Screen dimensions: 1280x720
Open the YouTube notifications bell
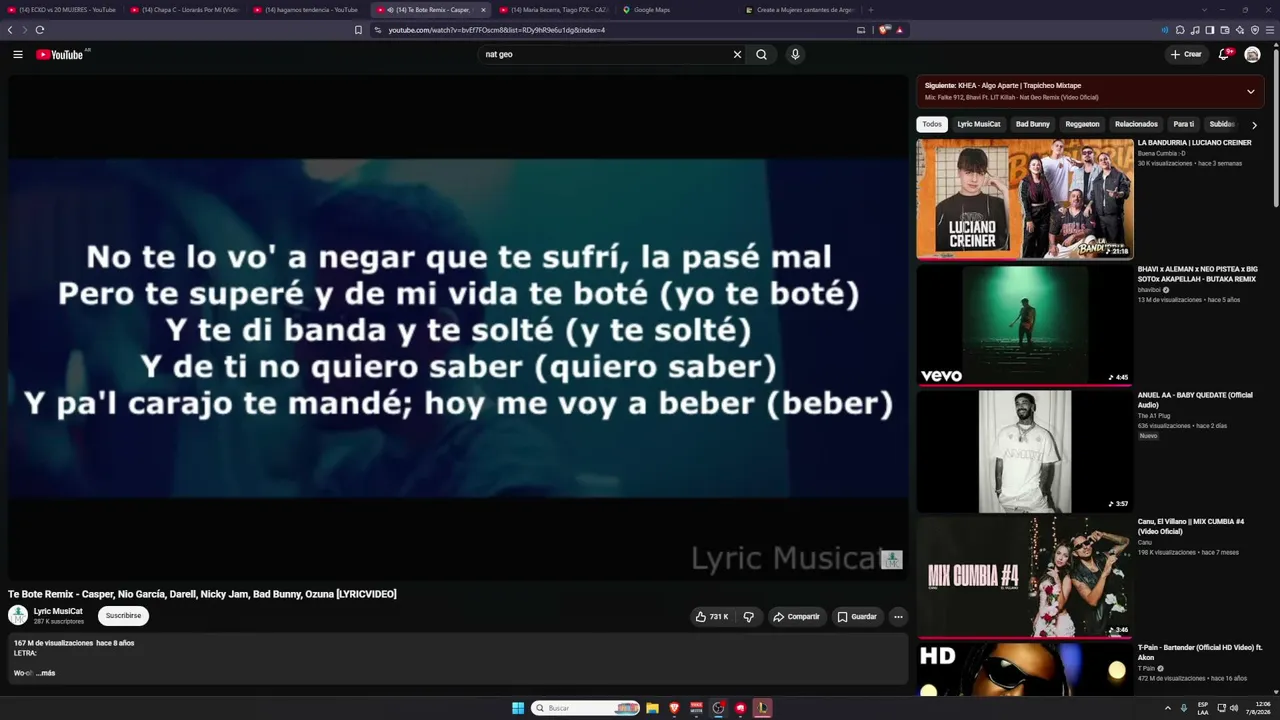(1224, 55)
